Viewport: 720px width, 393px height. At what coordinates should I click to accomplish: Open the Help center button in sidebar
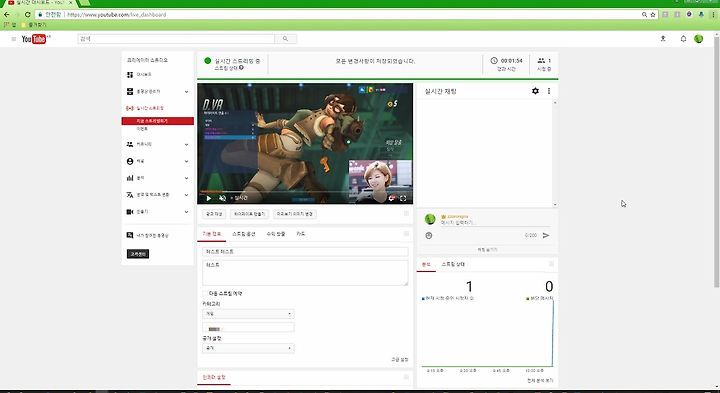(138, 254)
